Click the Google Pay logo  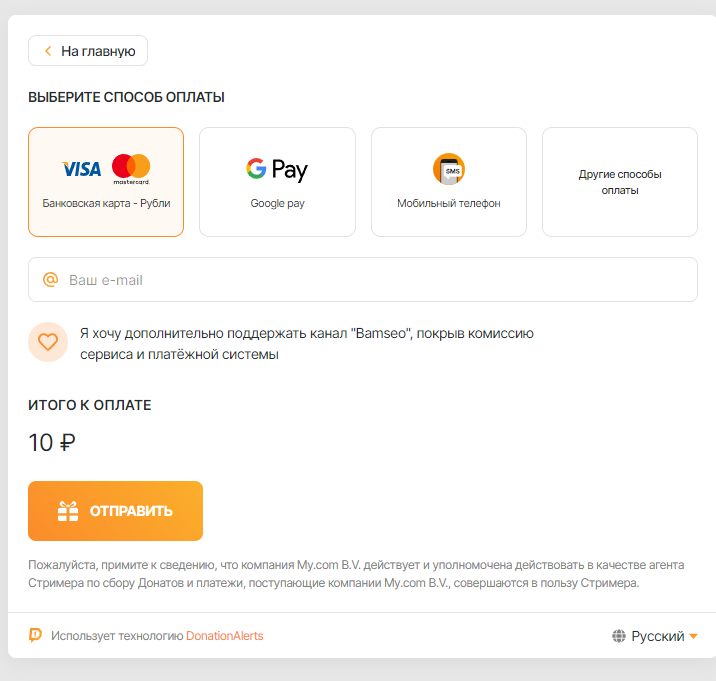click(x=277, y=169)
